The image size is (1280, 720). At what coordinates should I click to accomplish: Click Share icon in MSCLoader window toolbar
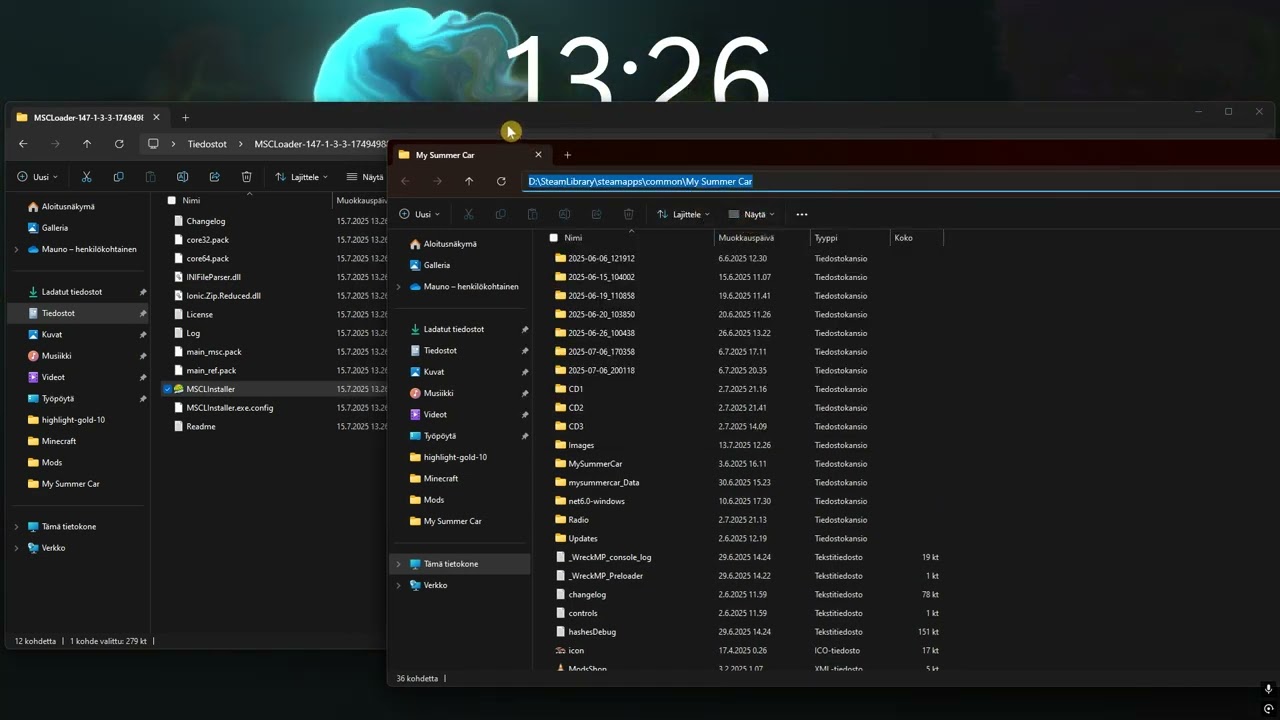tap(214, 177)
